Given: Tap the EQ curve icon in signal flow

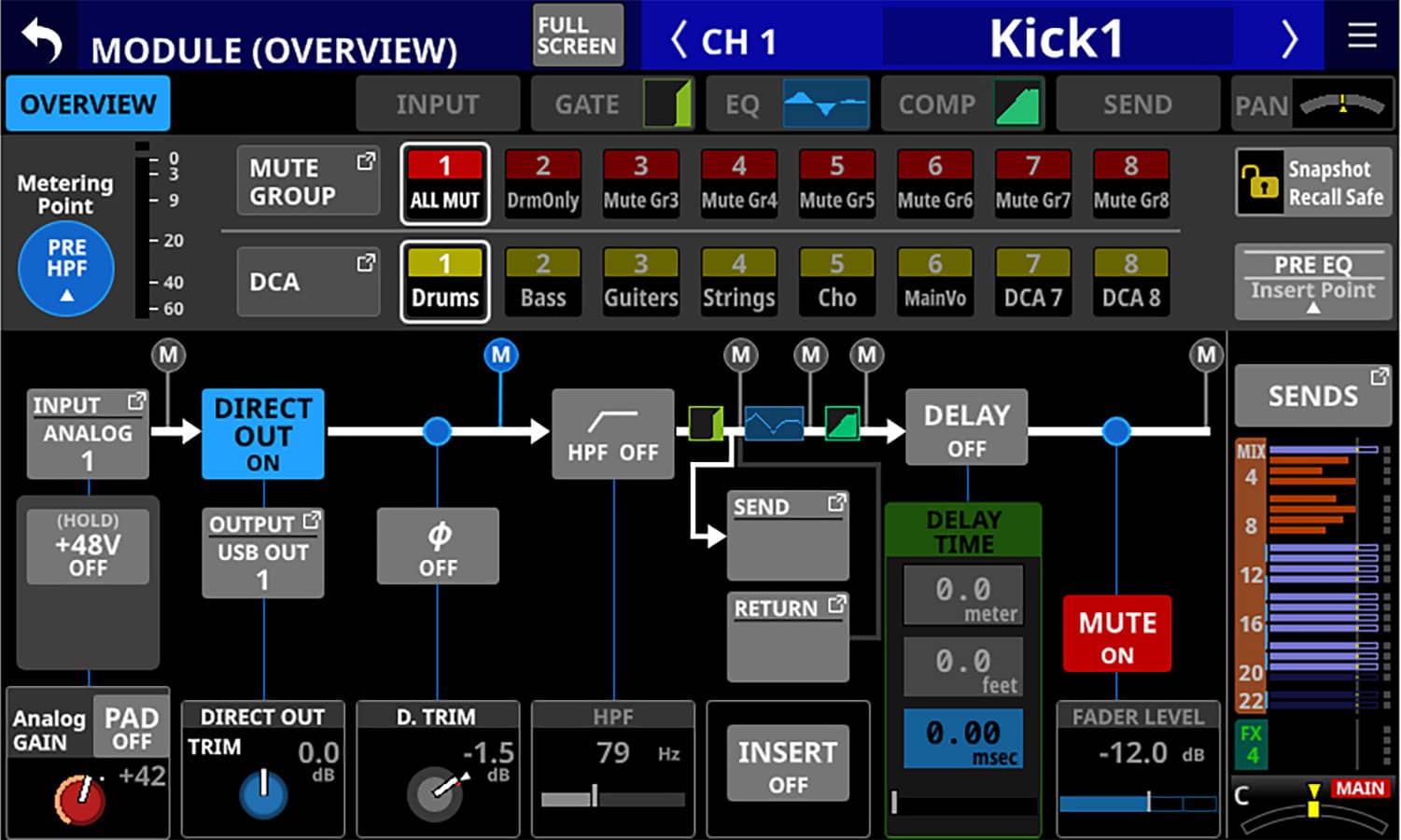Looking at the screenshot, I should (x=774, y=425).
